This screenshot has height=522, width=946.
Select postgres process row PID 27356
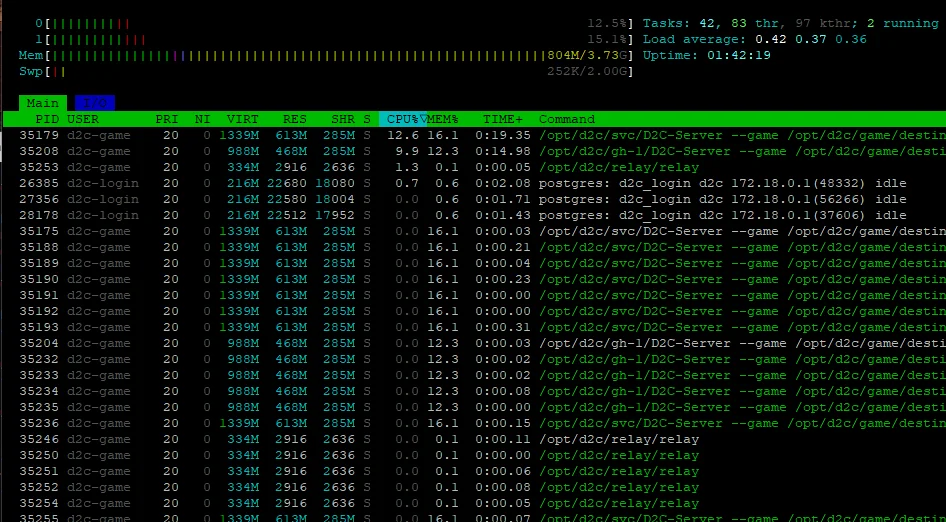473,199
